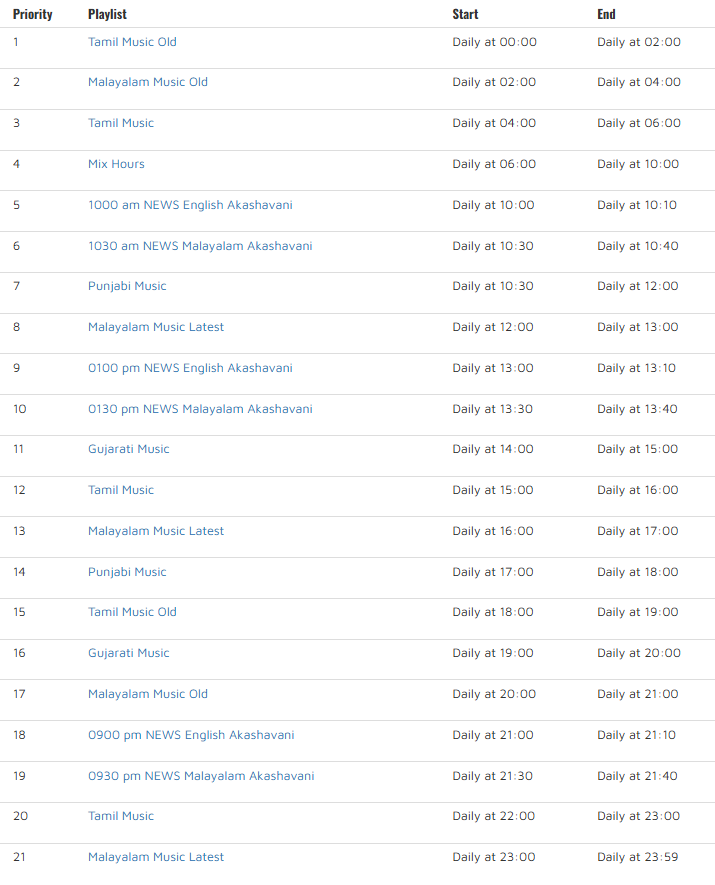715x885 pixels.
Task: Open 0100 pm NEWS English Akashavani playlist
Action: pos(190,368)
